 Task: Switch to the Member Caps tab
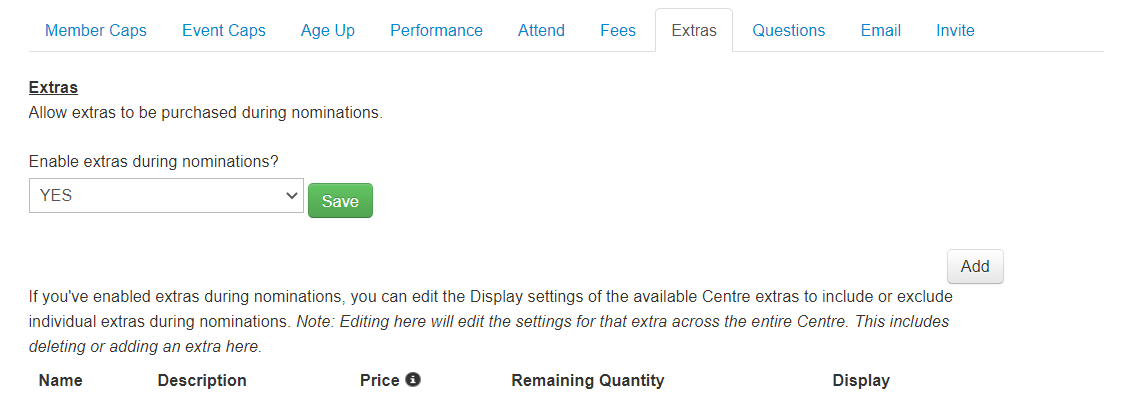(96, 30)
